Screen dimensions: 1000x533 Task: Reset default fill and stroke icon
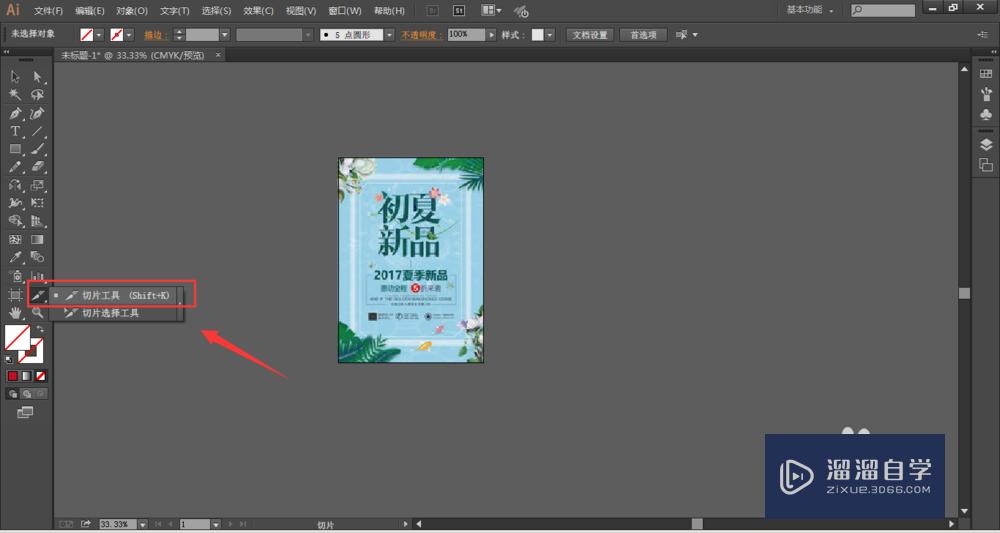click(x=9, y=360)
